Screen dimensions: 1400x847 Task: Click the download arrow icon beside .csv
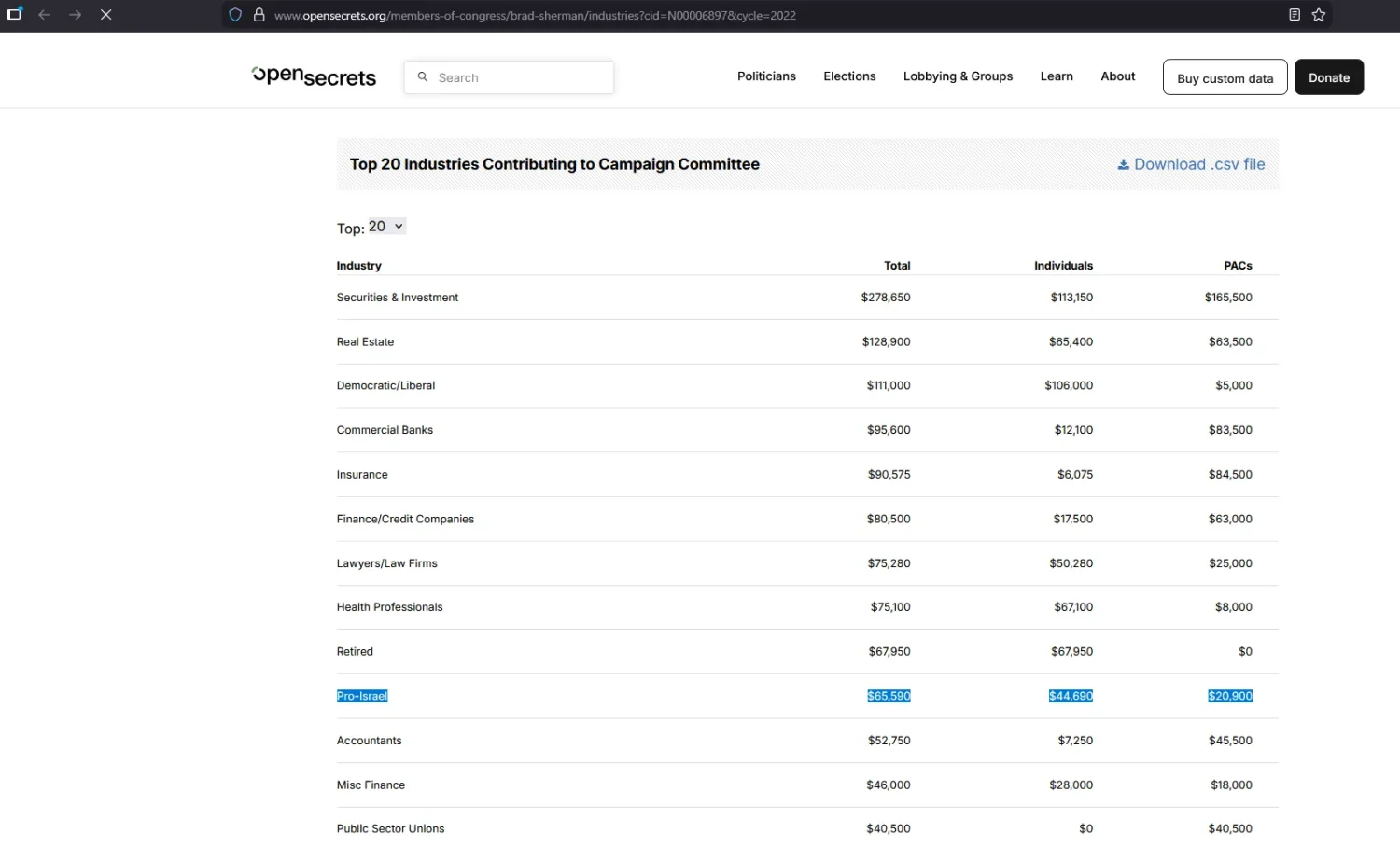(1124, 164)
